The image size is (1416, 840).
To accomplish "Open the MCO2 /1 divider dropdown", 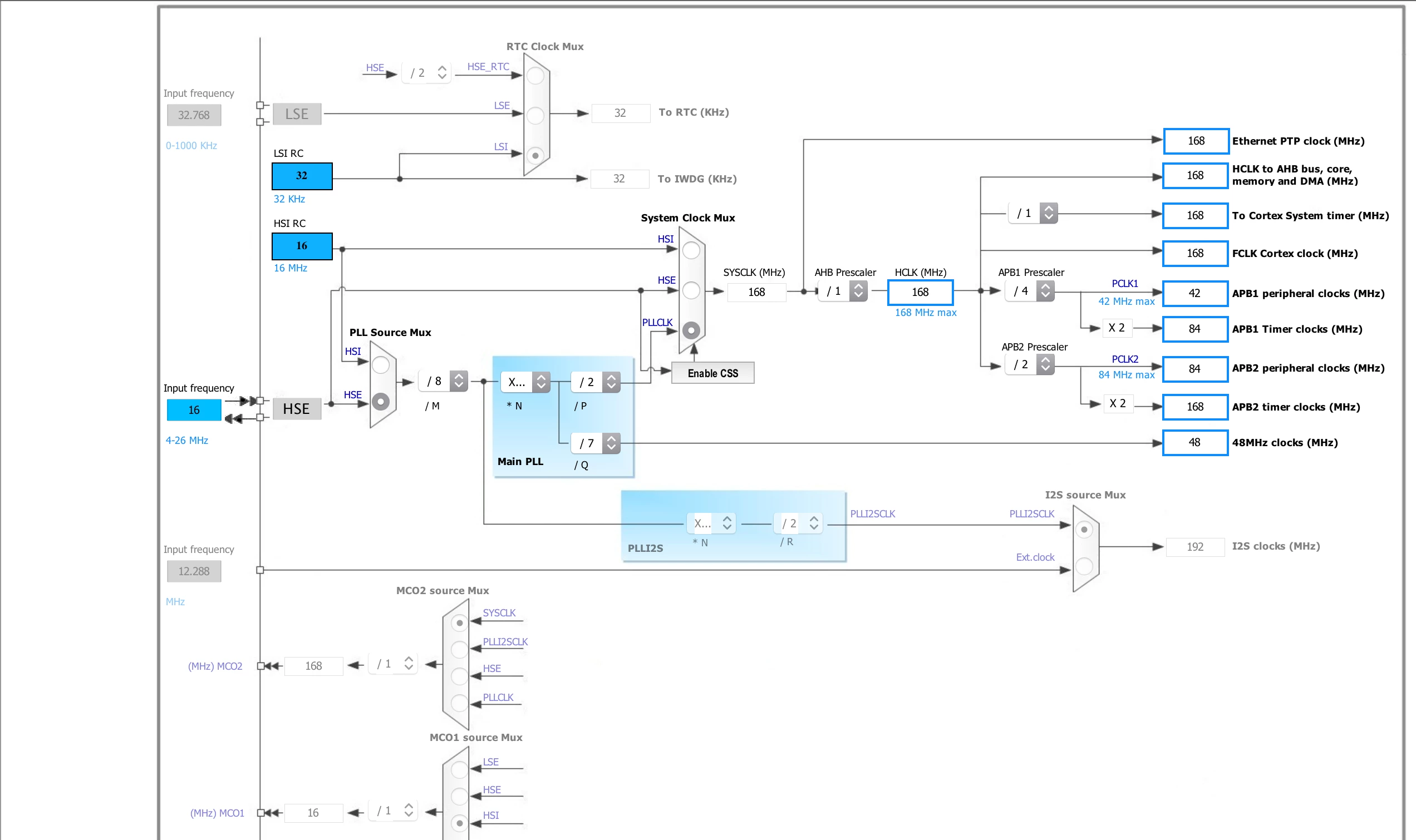I will [394, 664].
